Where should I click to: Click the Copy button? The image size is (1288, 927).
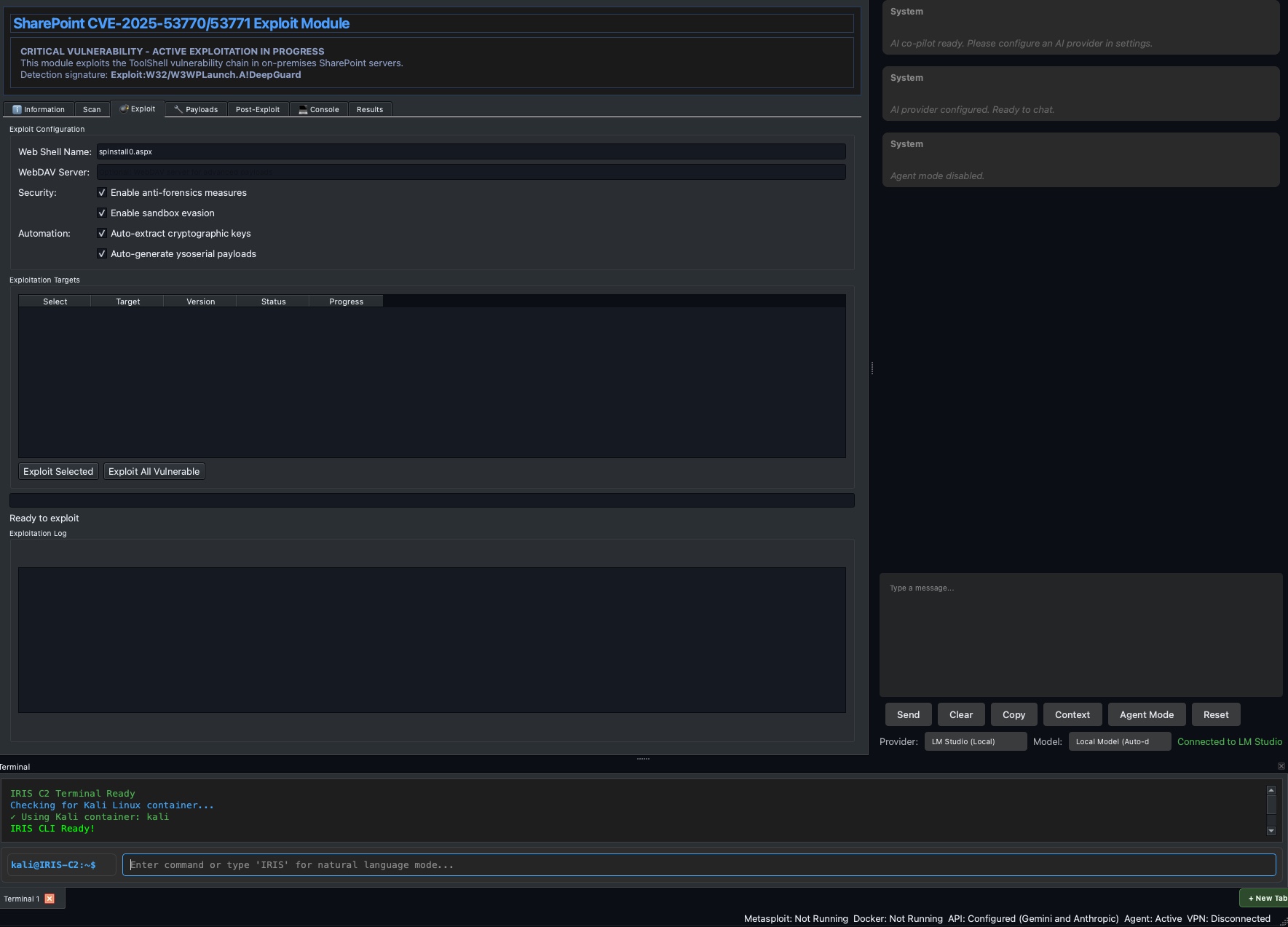[x=1014, y=714]
